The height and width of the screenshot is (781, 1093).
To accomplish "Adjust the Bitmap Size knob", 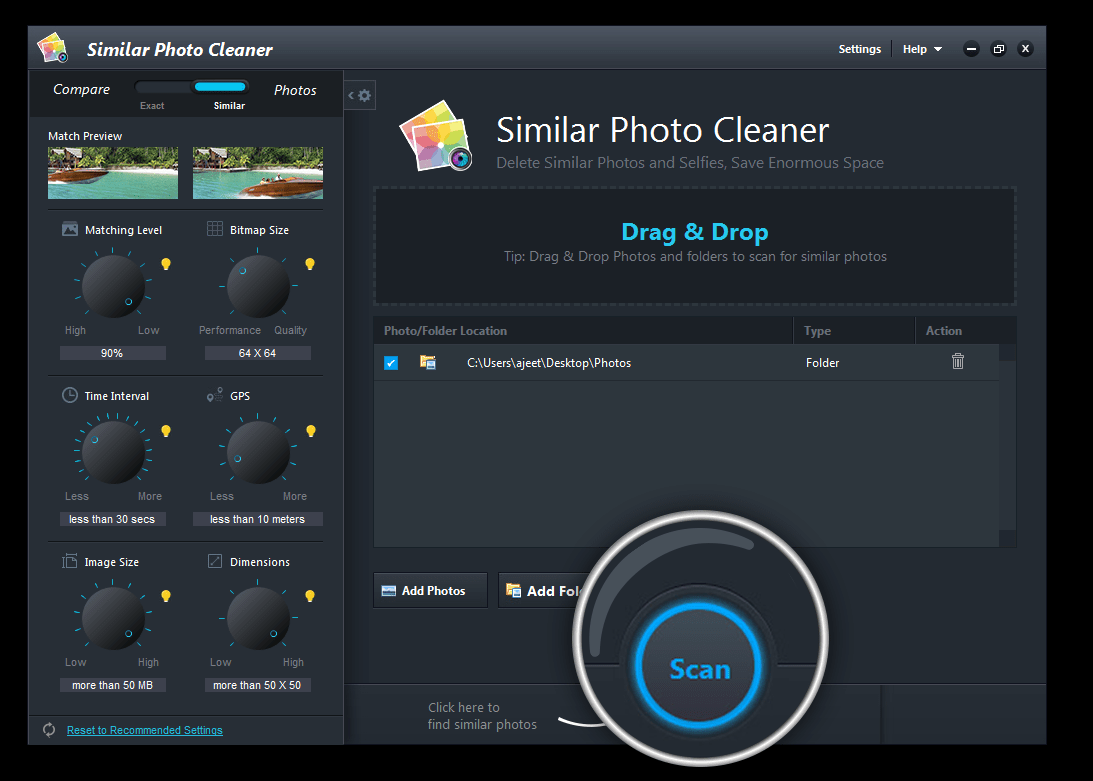I will [x=258, y=286].
